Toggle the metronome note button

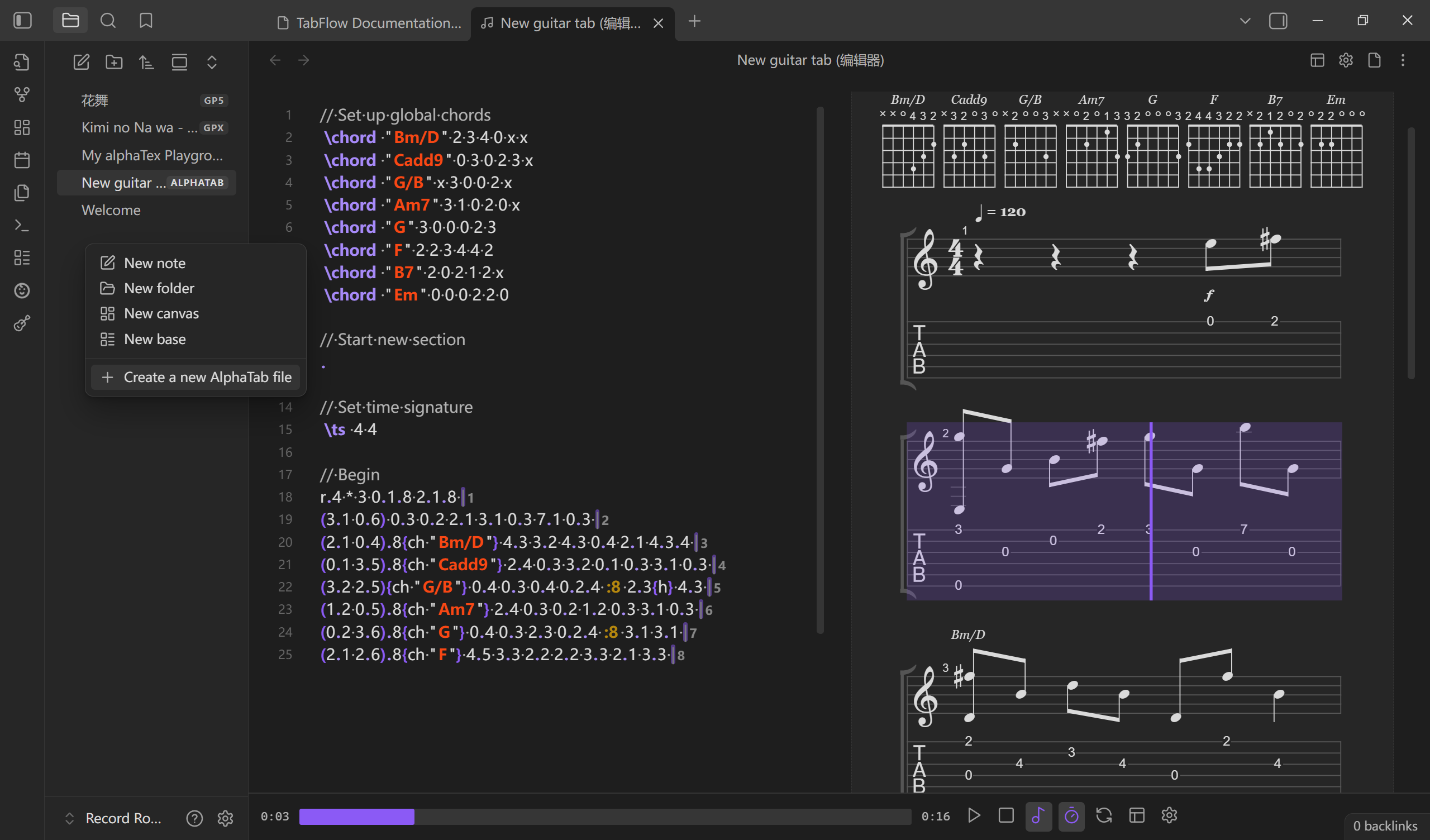(x=1038, y=815)
